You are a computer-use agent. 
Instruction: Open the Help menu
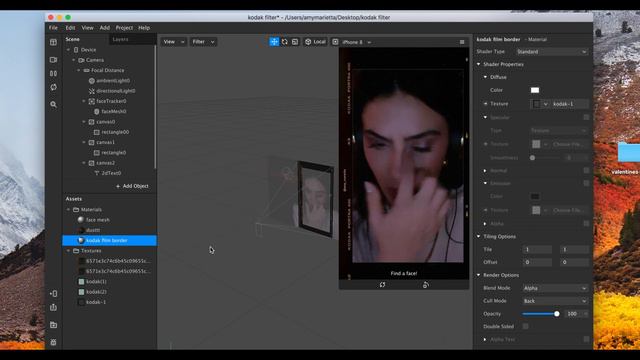144,28
